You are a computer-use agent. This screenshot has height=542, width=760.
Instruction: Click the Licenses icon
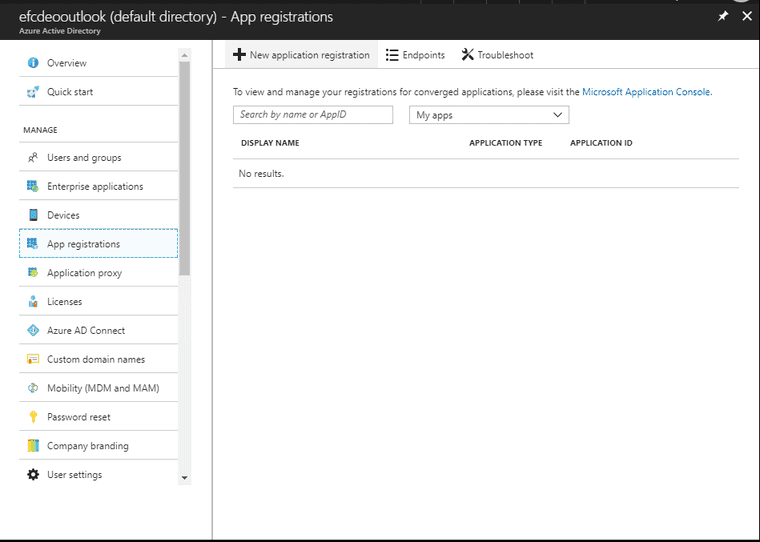tap(33, 302)
